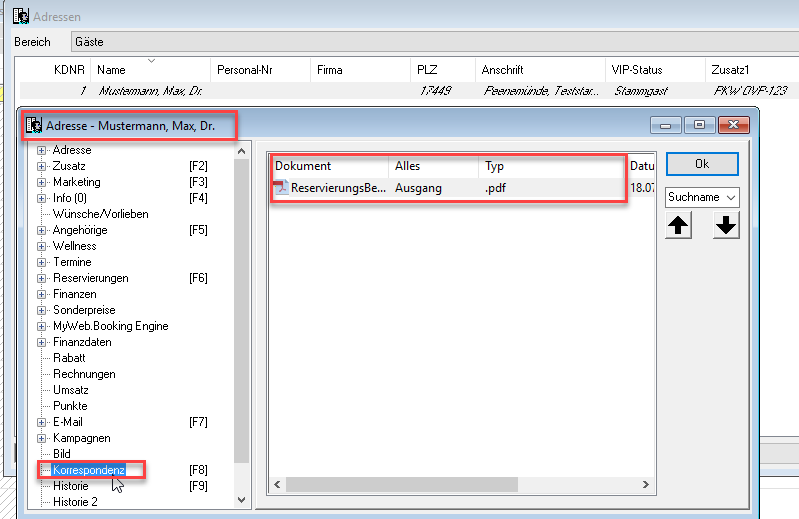Screen dimensions: 799x519
Task: Expand the MyWeb.Booking Engine node
Action: click(x=41, y=326)
